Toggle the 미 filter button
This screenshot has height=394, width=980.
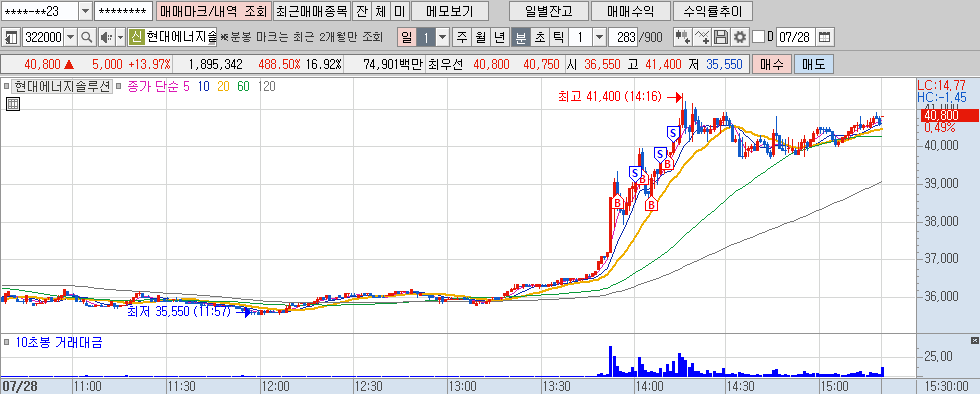[399, 11]
